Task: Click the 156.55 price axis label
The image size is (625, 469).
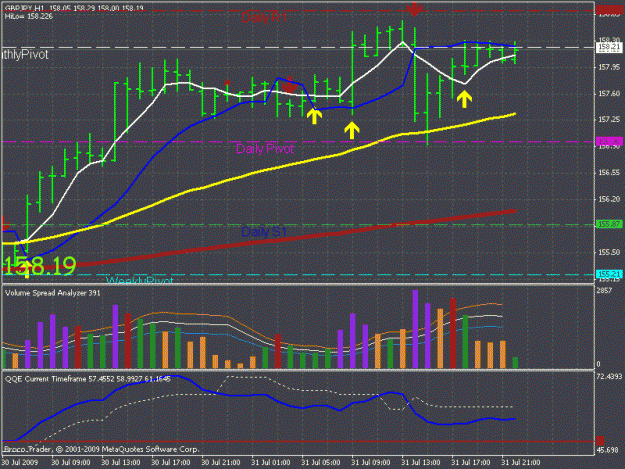Action: click(x=609, y=173)
